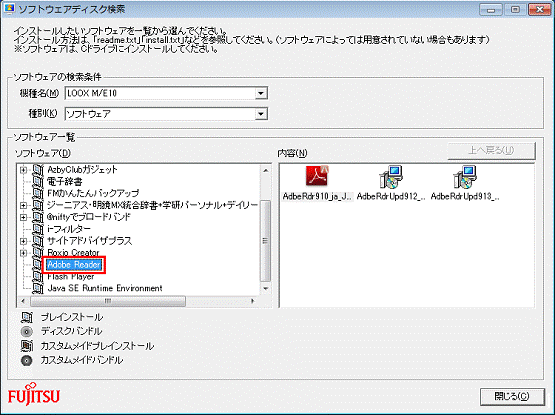Screen dimensions: 555x415
Task: Click the Roxio Creator software icon
Action: point(38,252)
